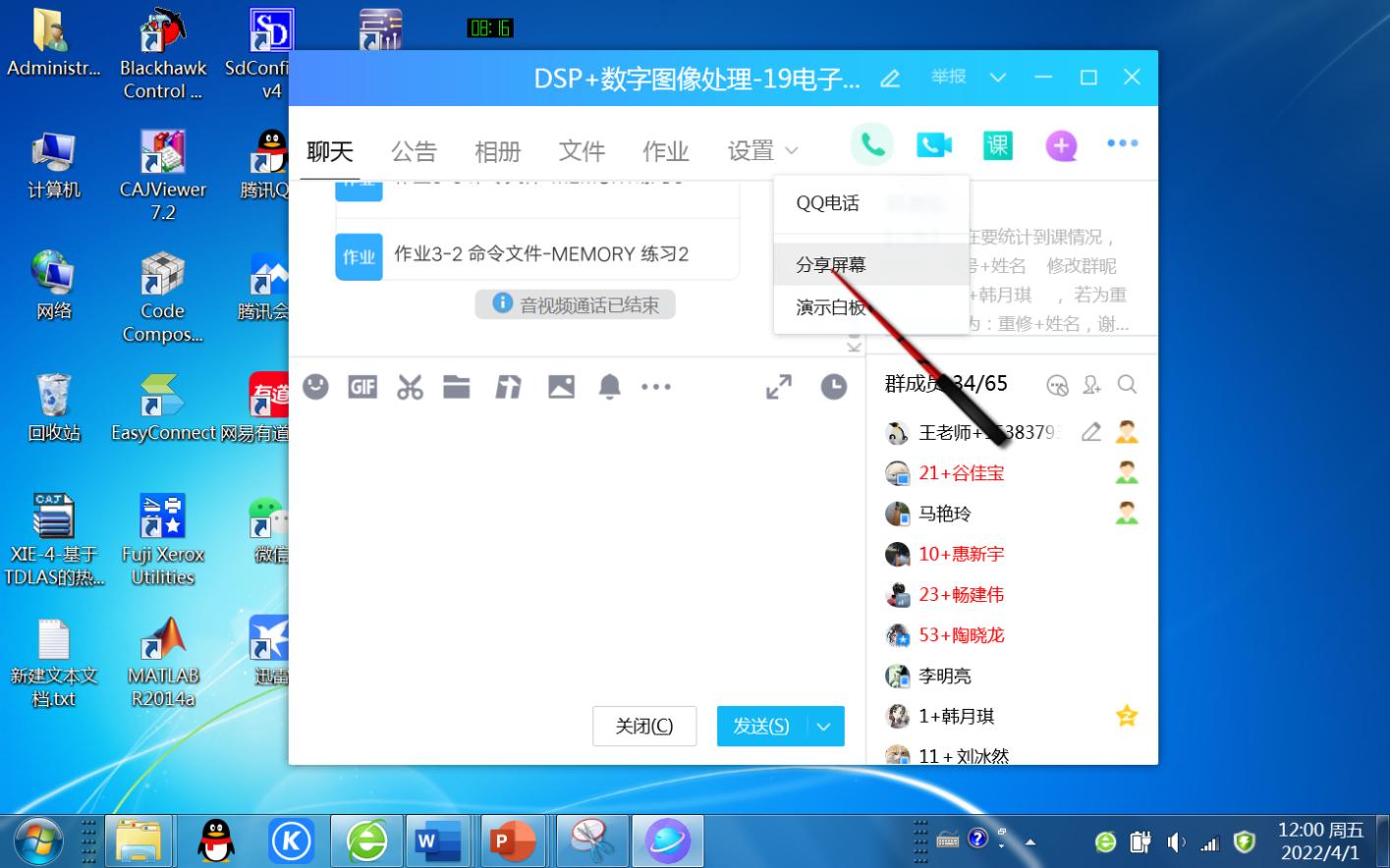Click the 关闭(C) button
This screenshot has width=1390, height=868.
coord(644,727)
